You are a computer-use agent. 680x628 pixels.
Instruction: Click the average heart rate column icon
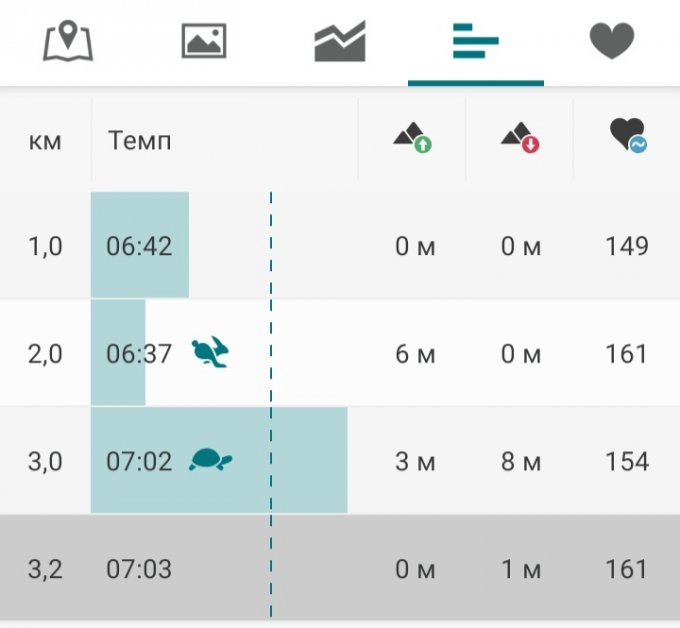coord(627,137)
